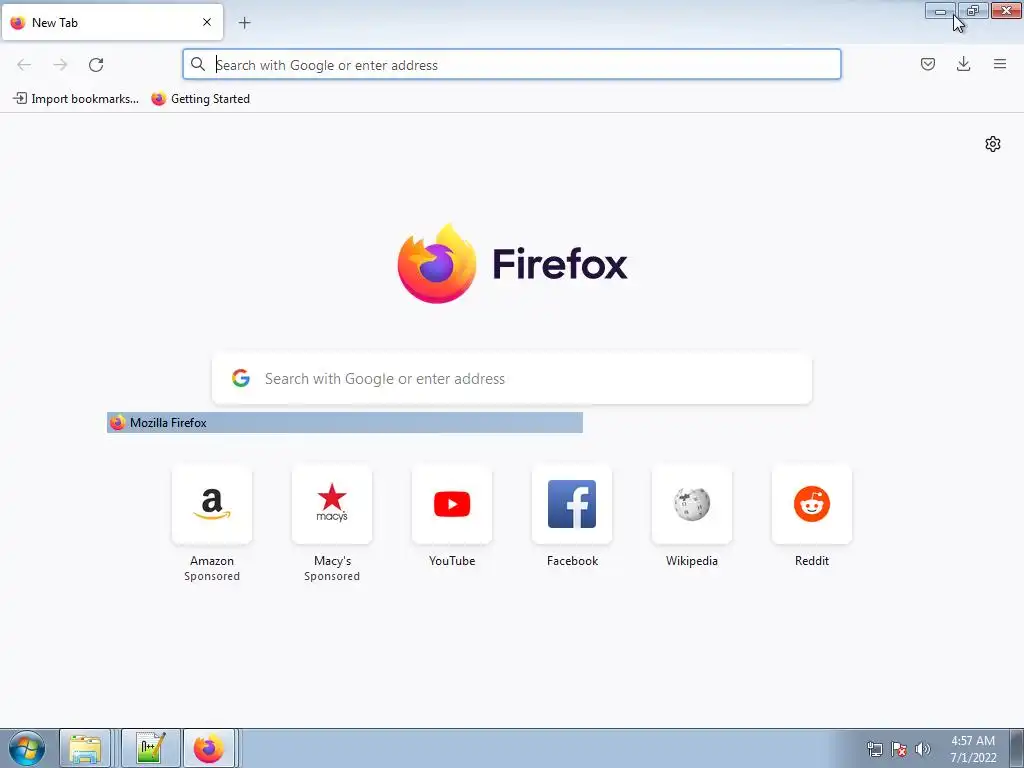1024x768 pixels.
Task: Focus the center Google search box
Action: [512, 379]
